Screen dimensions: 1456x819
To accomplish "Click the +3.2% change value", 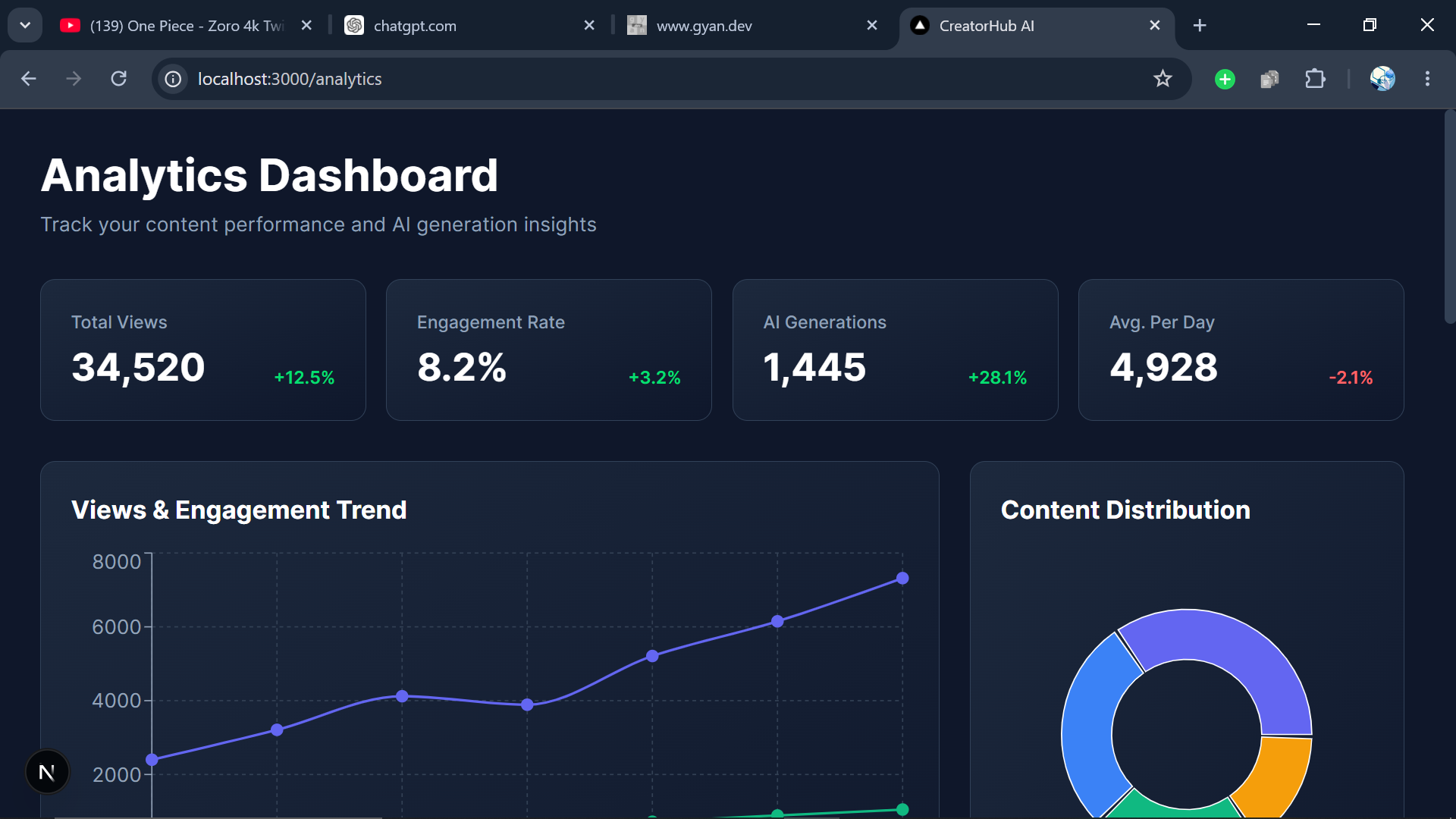I will click(x=654, y=378).
